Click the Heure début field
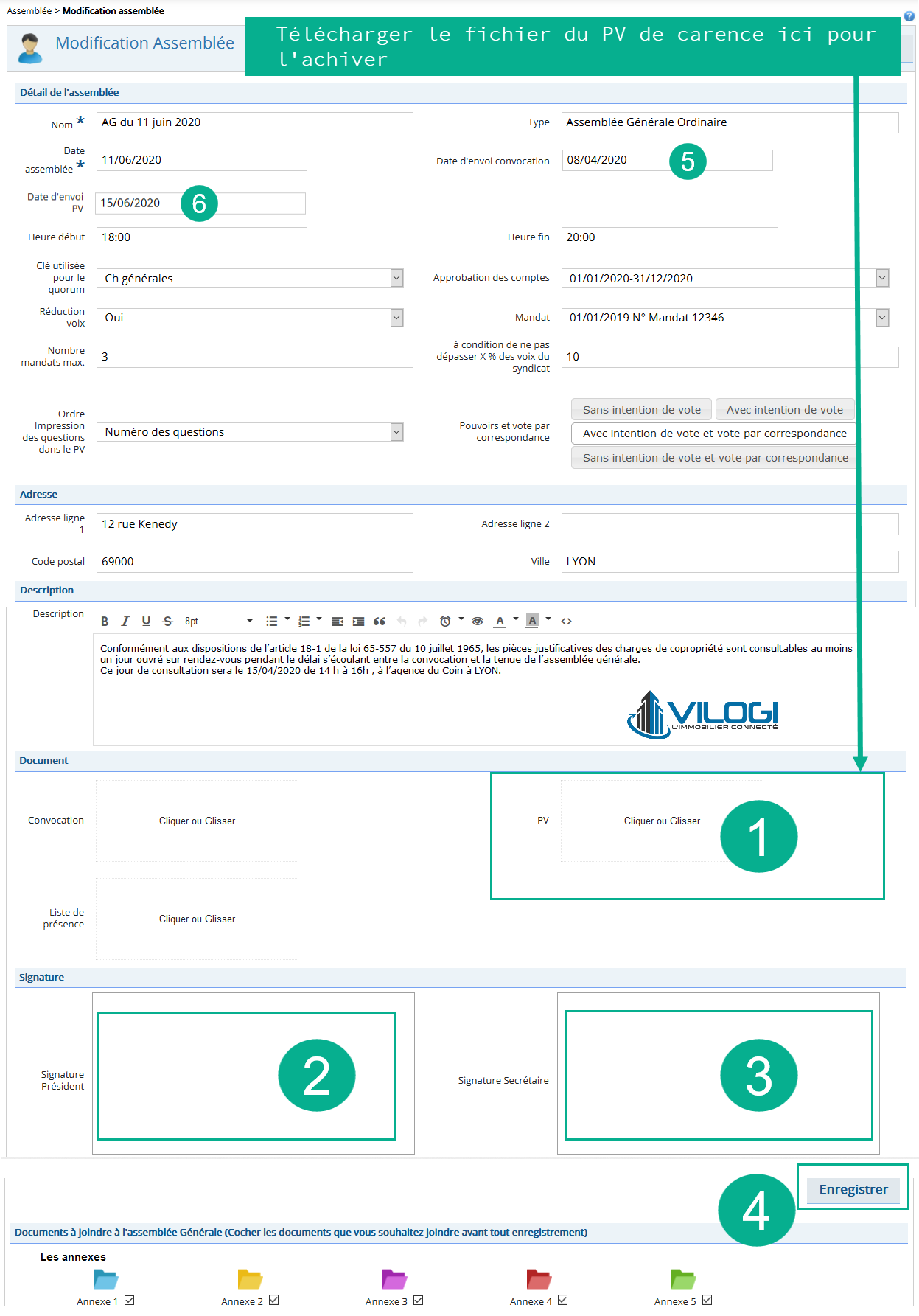The height and width of the screenshot is (1316, 919). pos(202,237)
